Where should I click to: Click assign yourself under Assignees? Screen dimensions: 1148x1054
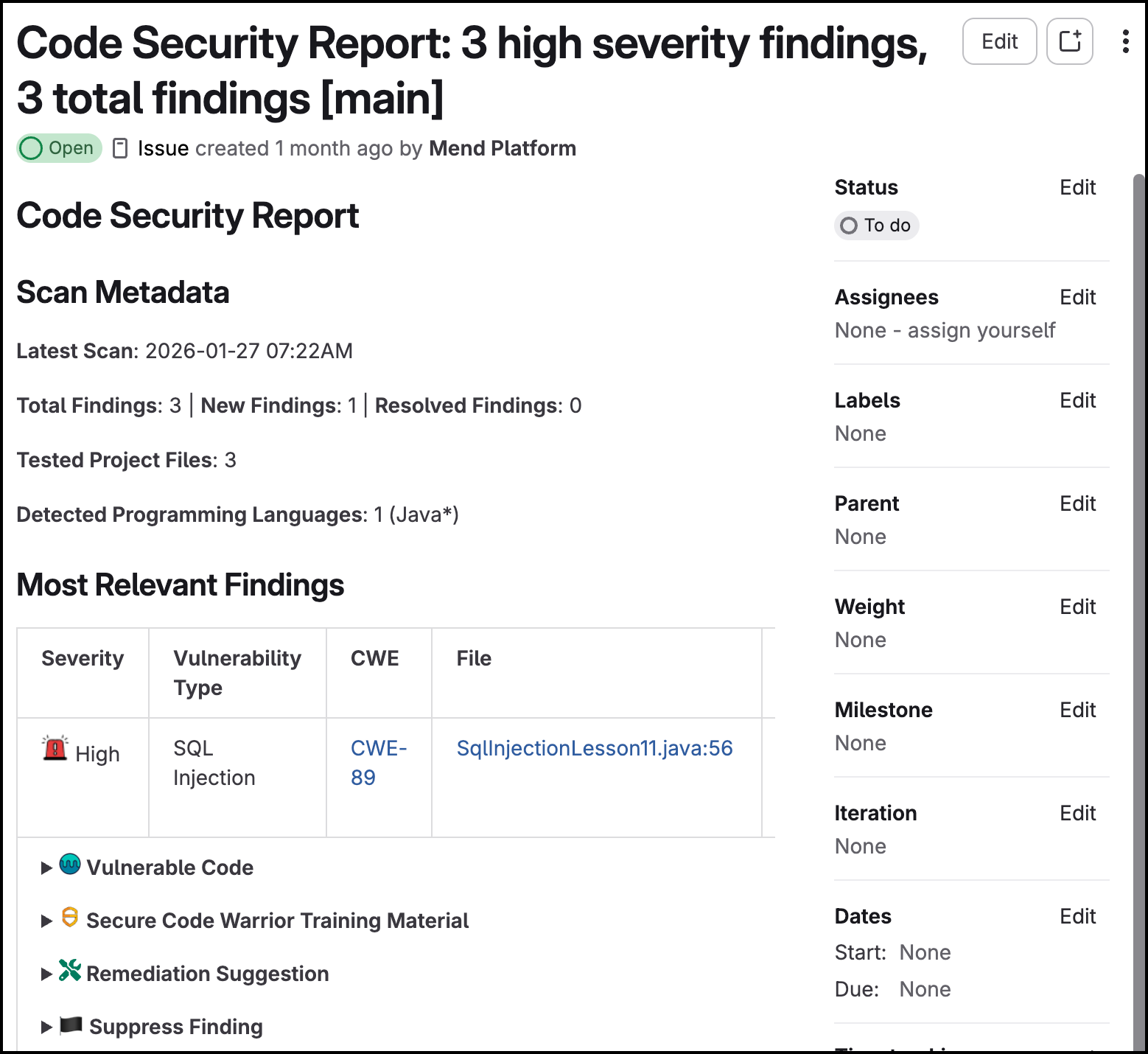(x=981, y=330)
